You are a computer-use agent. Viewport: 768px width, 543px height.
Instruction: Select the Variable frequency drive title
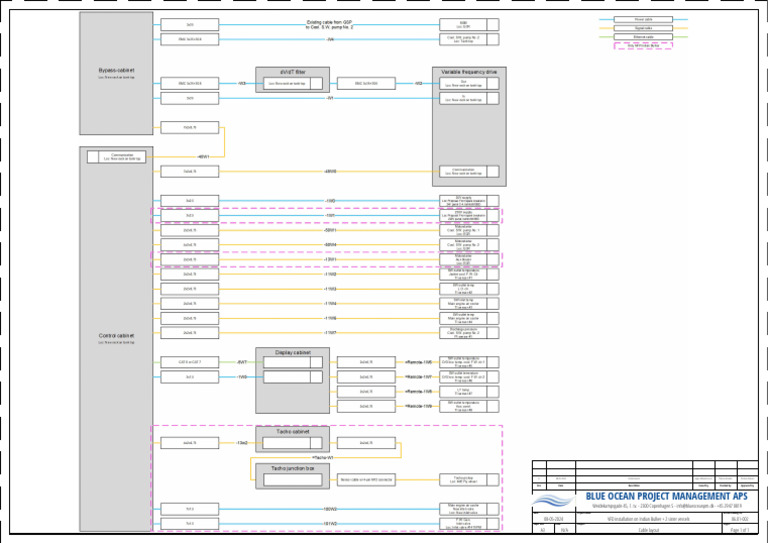pyautogui.click(x=469, y=72)
